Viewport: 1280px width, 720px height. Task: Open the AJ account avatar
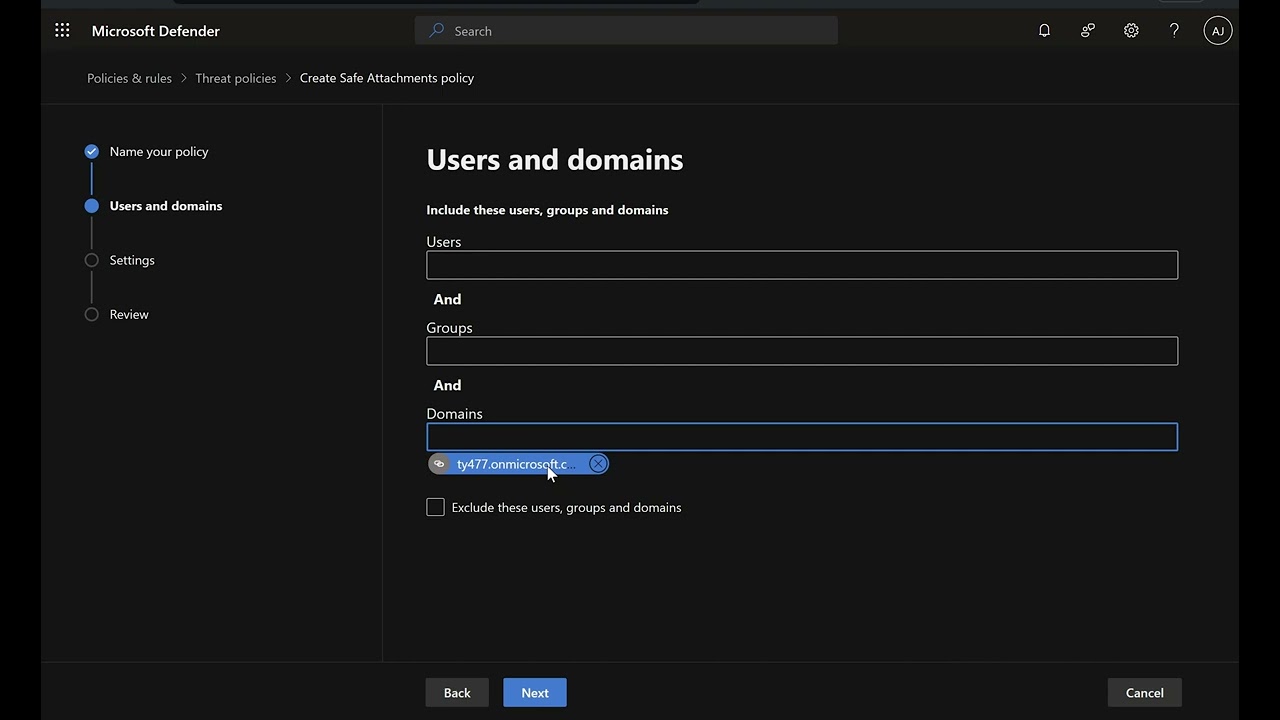click(1217, 31)
